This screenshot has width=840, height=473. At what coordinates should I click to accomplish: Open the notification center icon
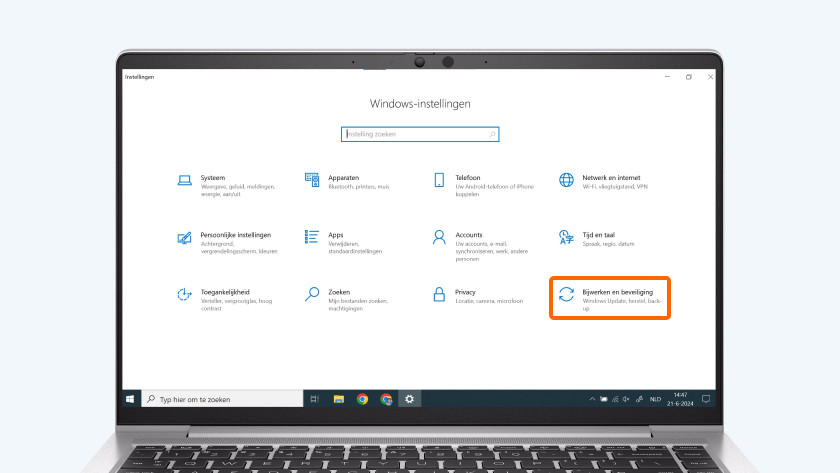[x=706, y=399]
